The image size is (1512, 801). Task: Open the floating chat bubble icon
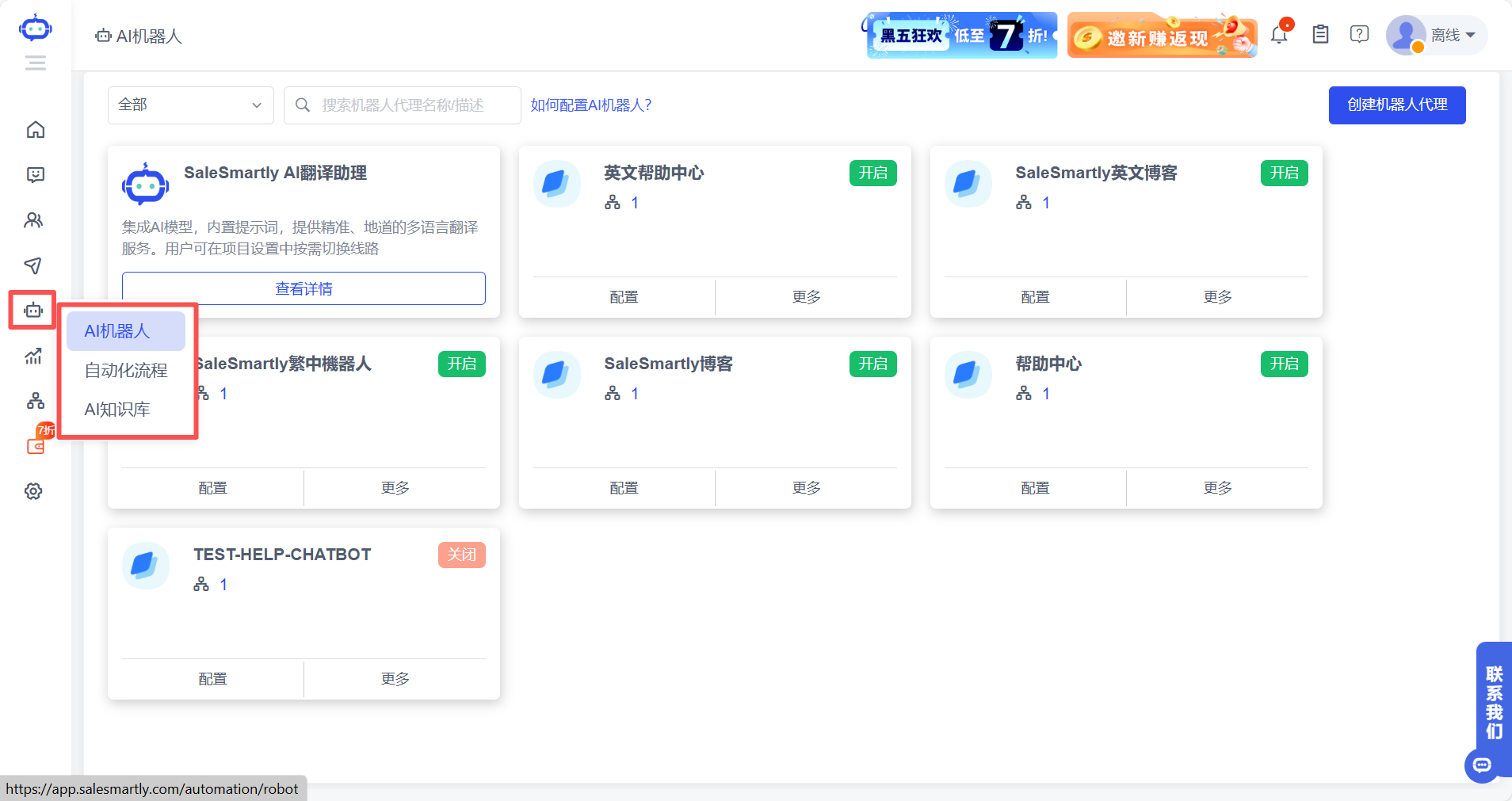click(1482, 765)
